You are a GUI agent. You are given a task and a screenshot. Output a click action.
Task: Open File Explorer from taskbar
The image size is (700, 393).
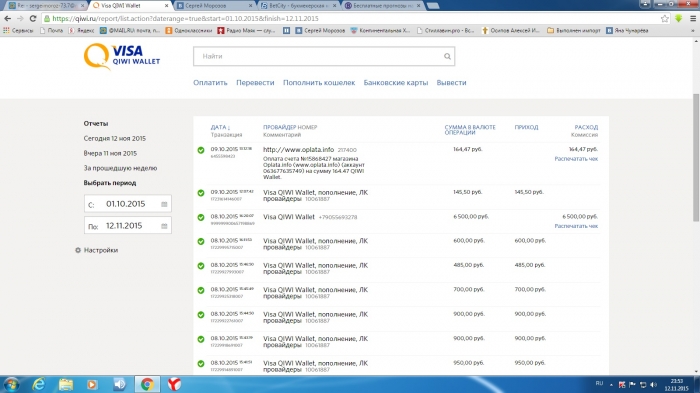(x=66, y=384)
